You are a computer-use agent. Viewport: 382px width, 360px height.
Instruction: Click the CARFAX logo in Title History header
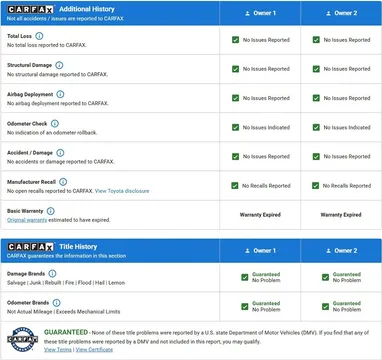(x=30, y=247)
